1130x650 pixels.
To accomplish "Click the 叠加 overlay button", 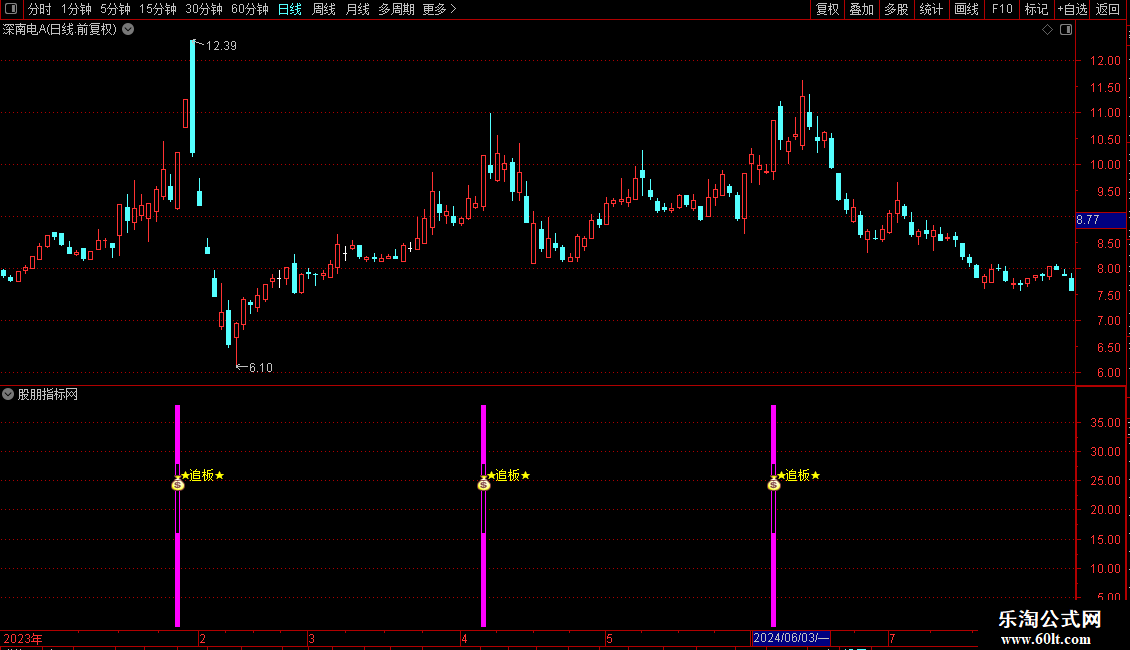I will click(861, 9).
